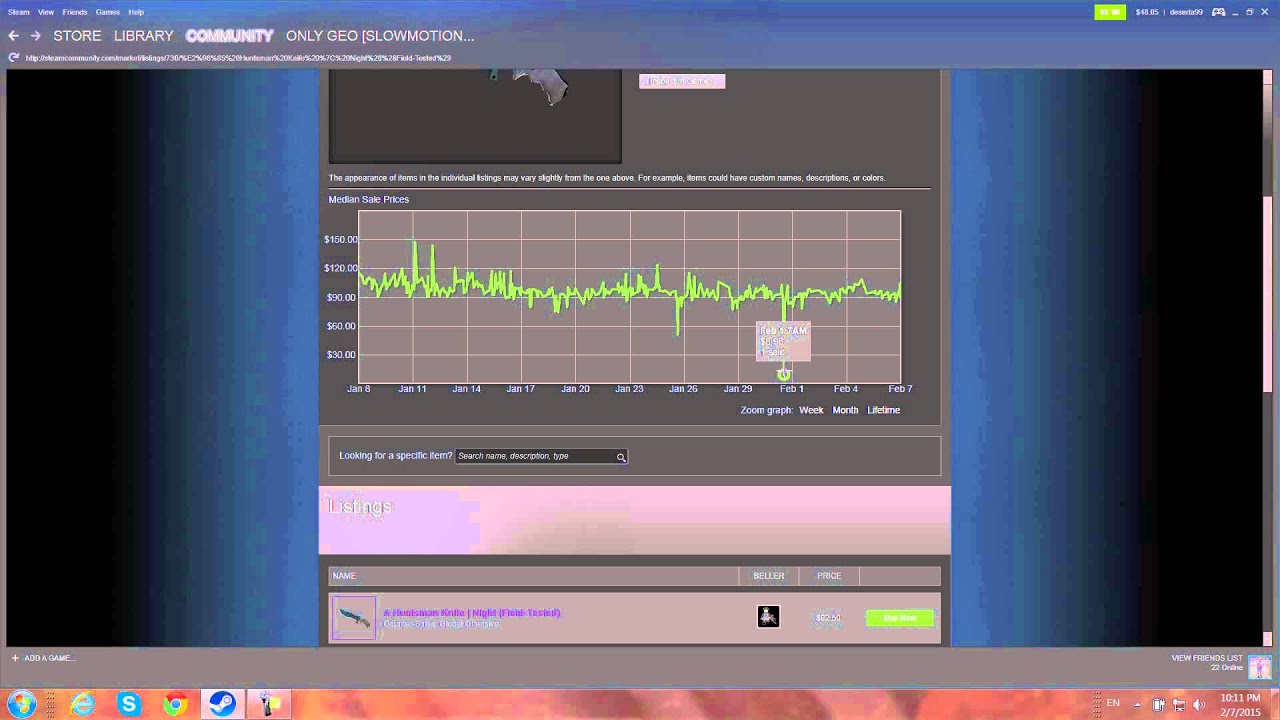Open Big Picture mode controller icon

[1219, 12]
